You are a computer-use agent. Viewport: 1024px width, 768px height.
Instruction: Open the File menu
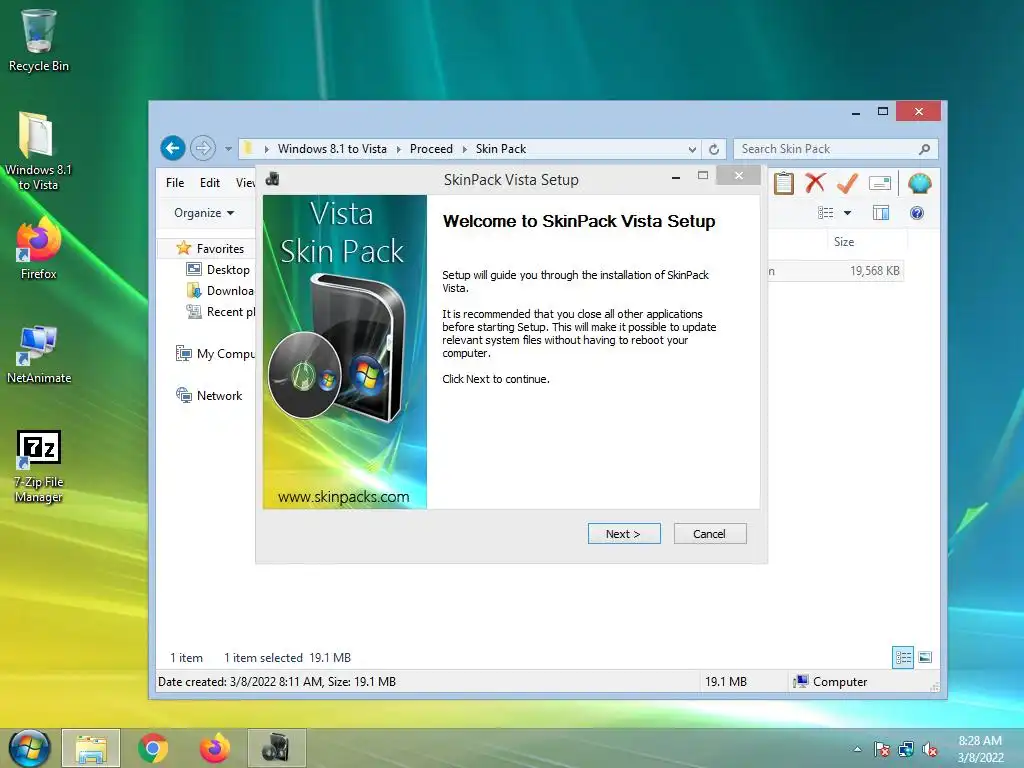175,183
